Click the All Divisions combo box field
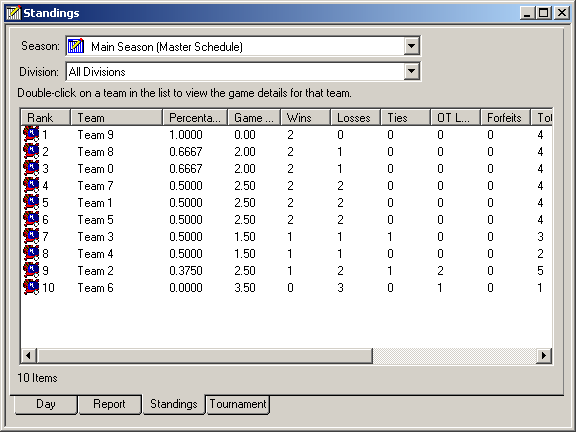This screenshot has height=432, width=576. [243, 71]
